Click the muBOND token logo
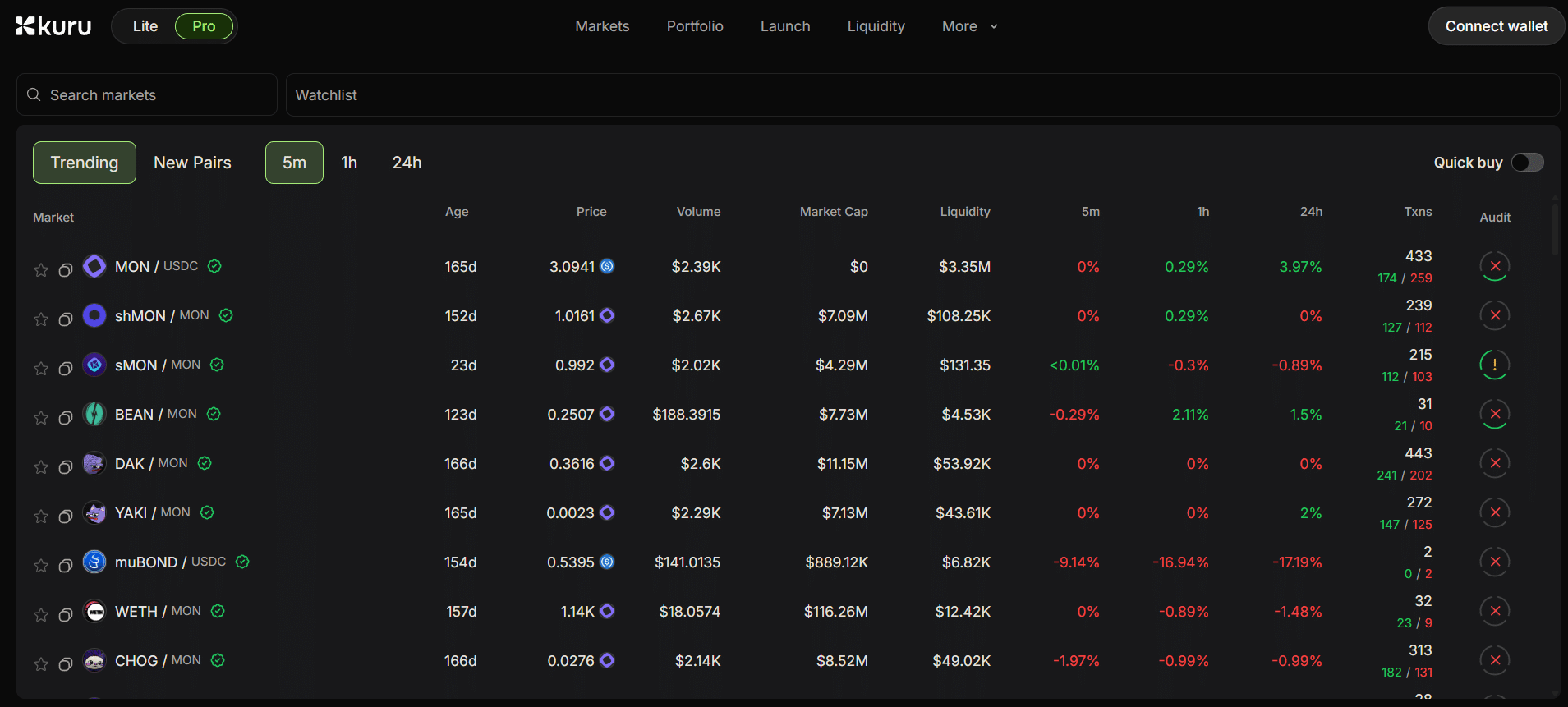Viewport: 1568px width, 707px height. pos(94,562)
